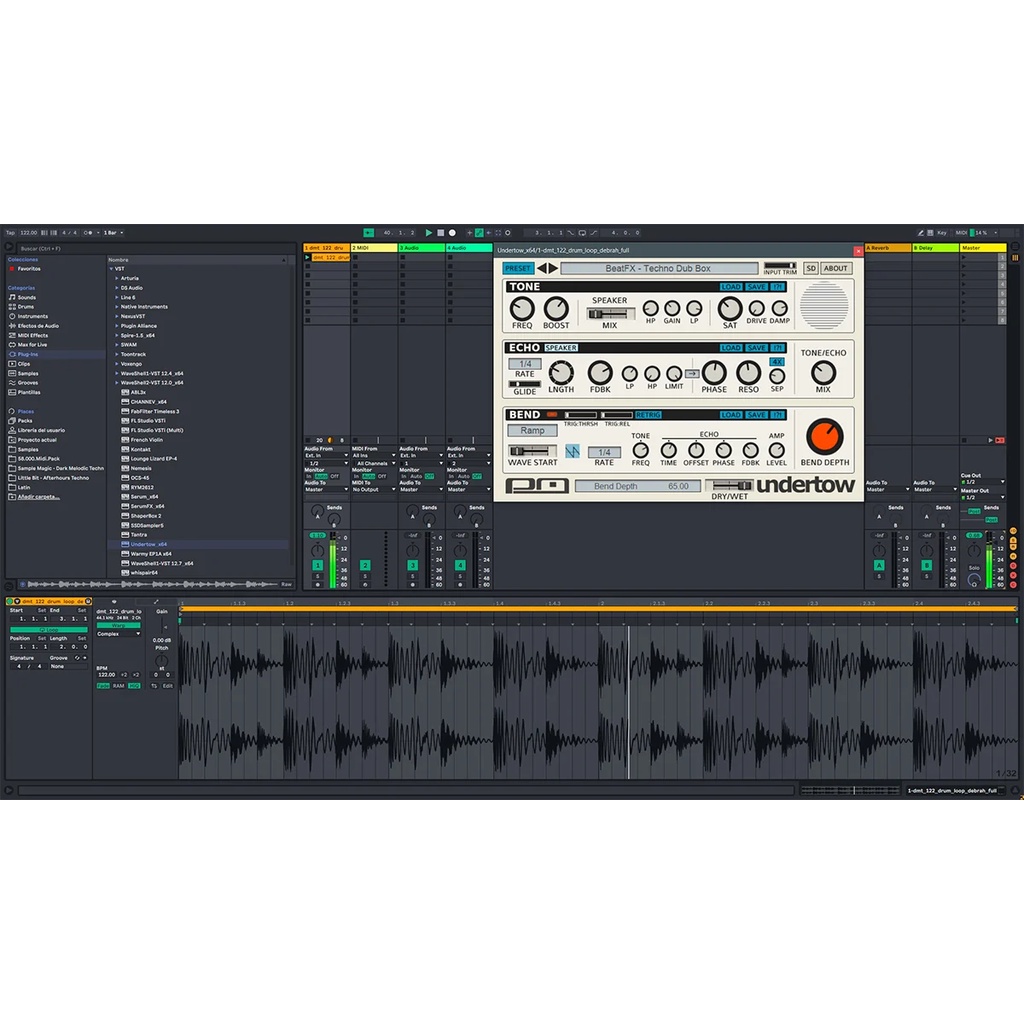The image size is (1024, 1024).
Task: Select Samples category in browser
Action: coord(29,373)
